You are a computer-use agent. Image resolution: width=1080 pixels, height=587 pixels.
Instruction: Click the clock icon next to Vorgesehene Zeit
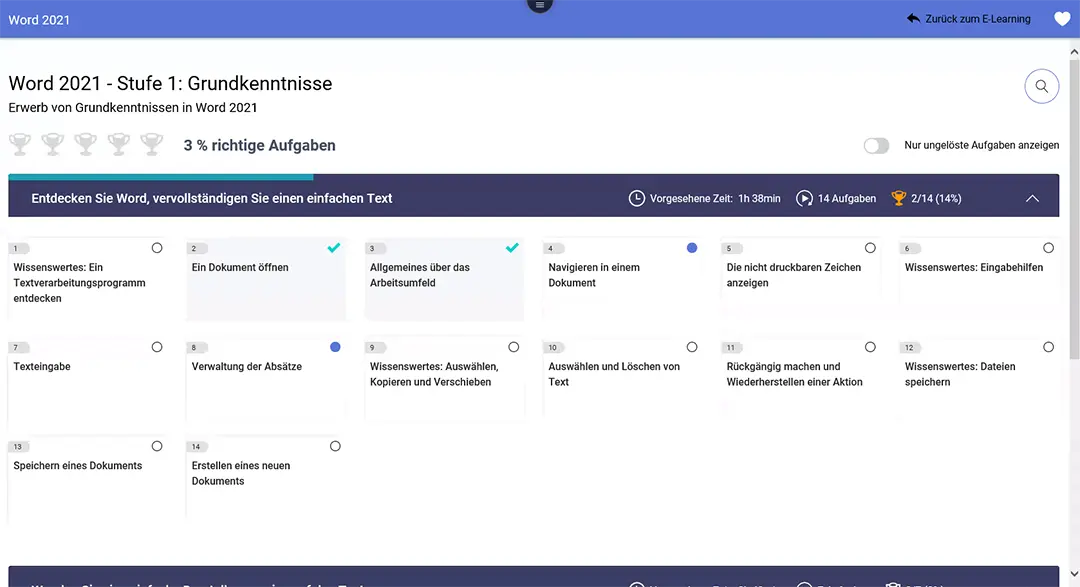[636, 198]
